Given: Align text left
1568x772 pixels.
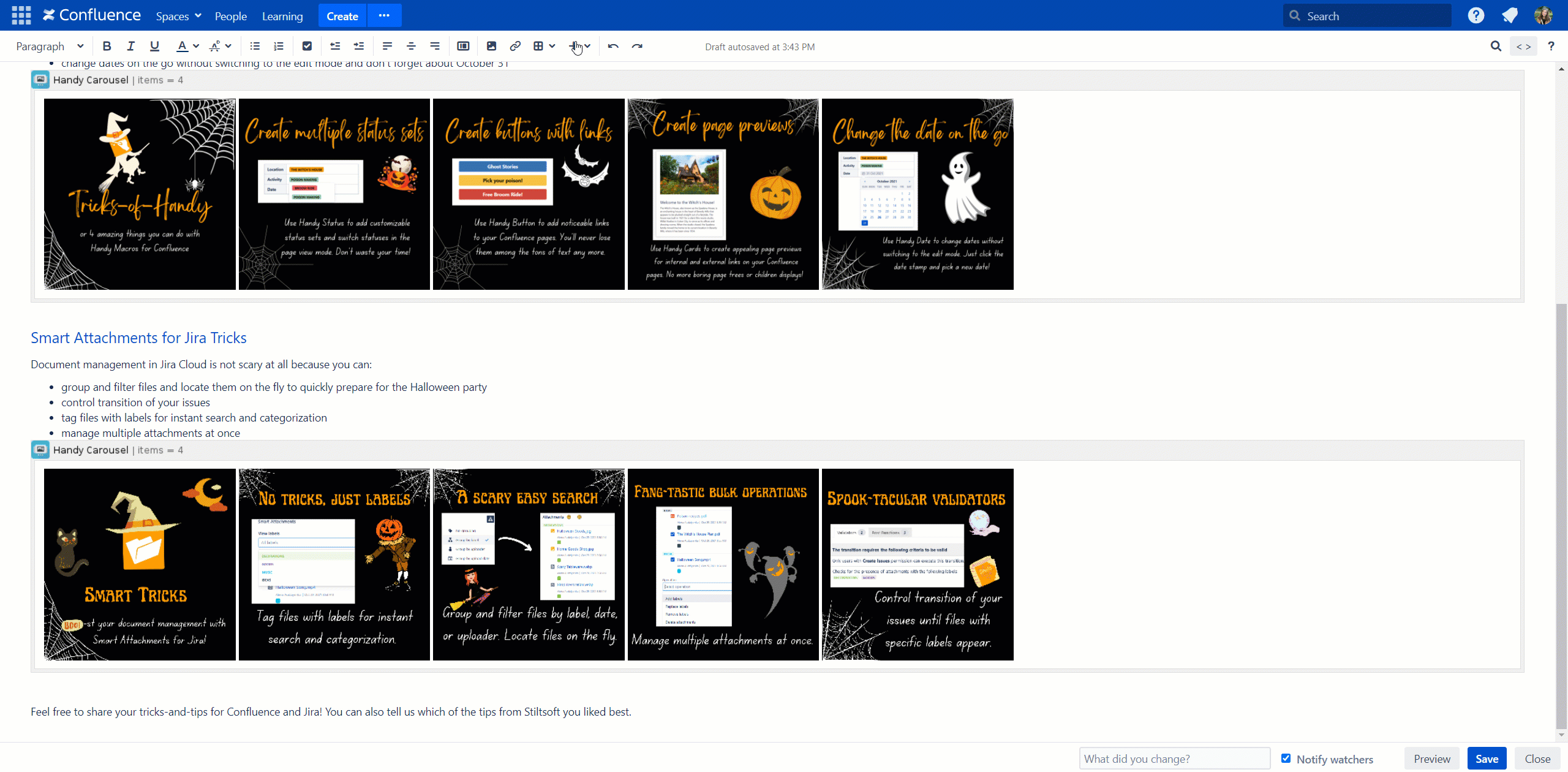Looking at the screenshot, I should coord(387,46).
